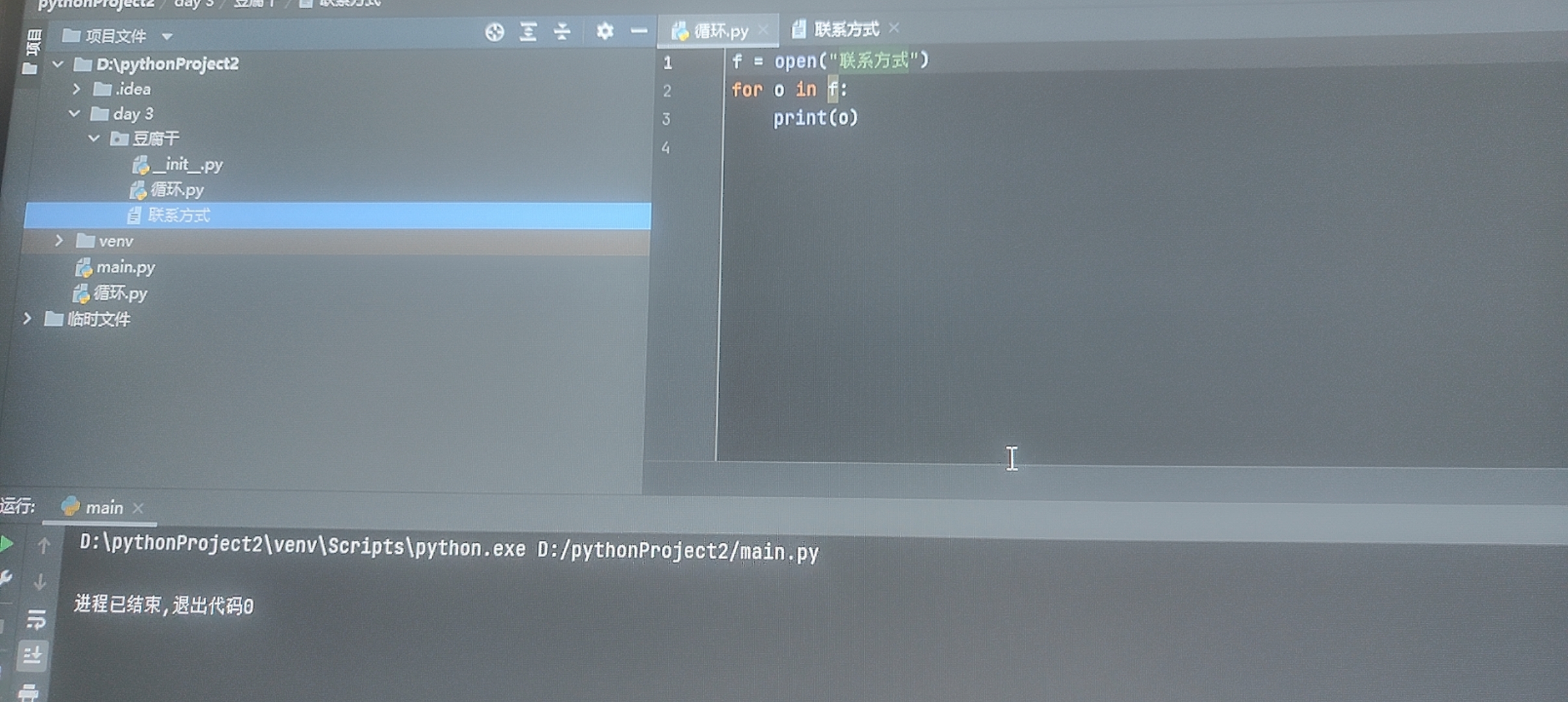
Task: Click green rerun button in run panel
Action: click(x=7, y=543)
